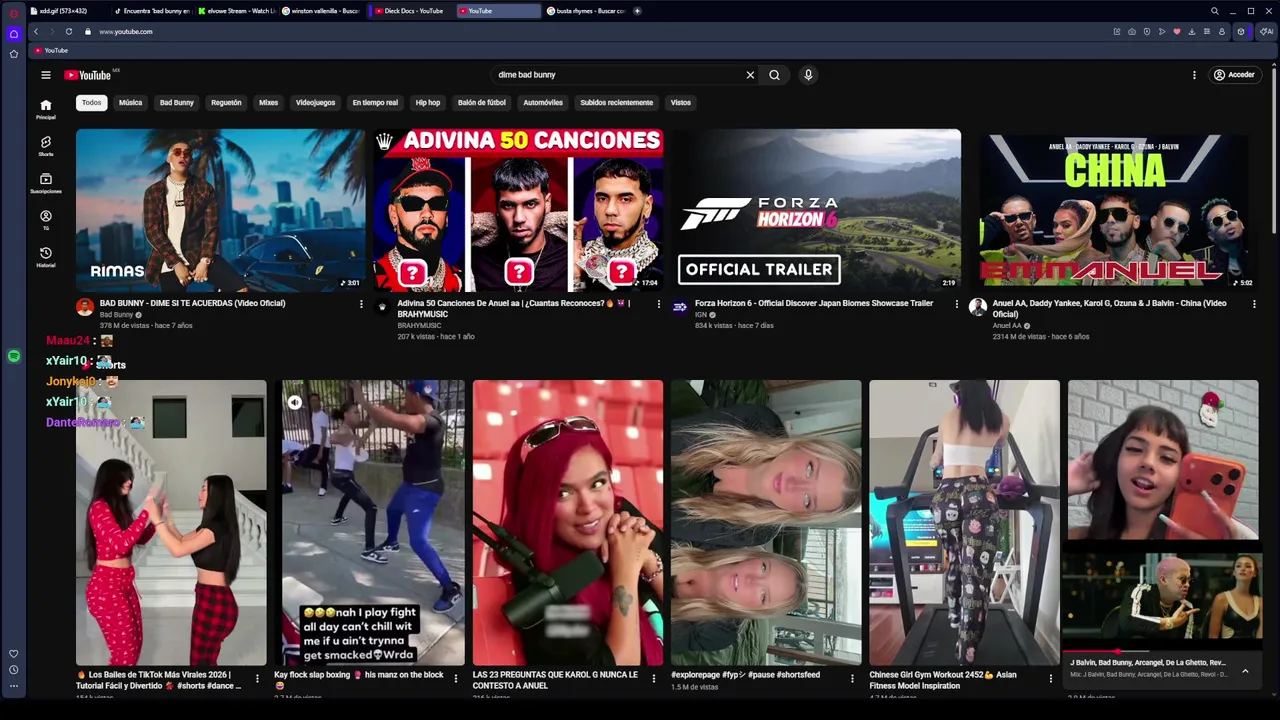This screenshot has height=720, width=1280.
Task: Click the YouTube page vertical scrollbar
Action: pos(1274,150)
